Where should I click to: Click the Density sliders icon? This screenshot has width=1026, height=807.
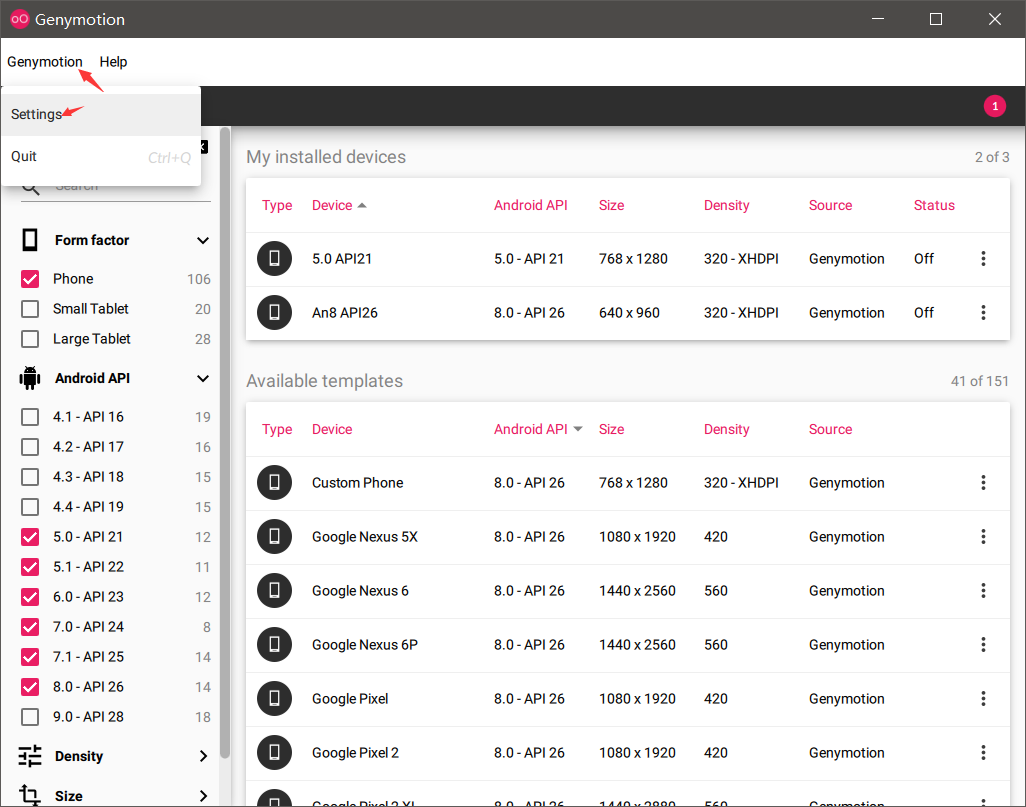coord(30,756)
